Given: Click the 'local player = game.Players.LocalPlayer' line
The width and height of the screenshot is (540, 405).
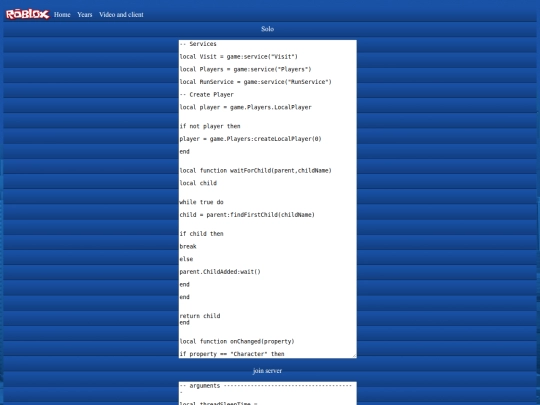Looking at the screenshot, I should 245,107.
